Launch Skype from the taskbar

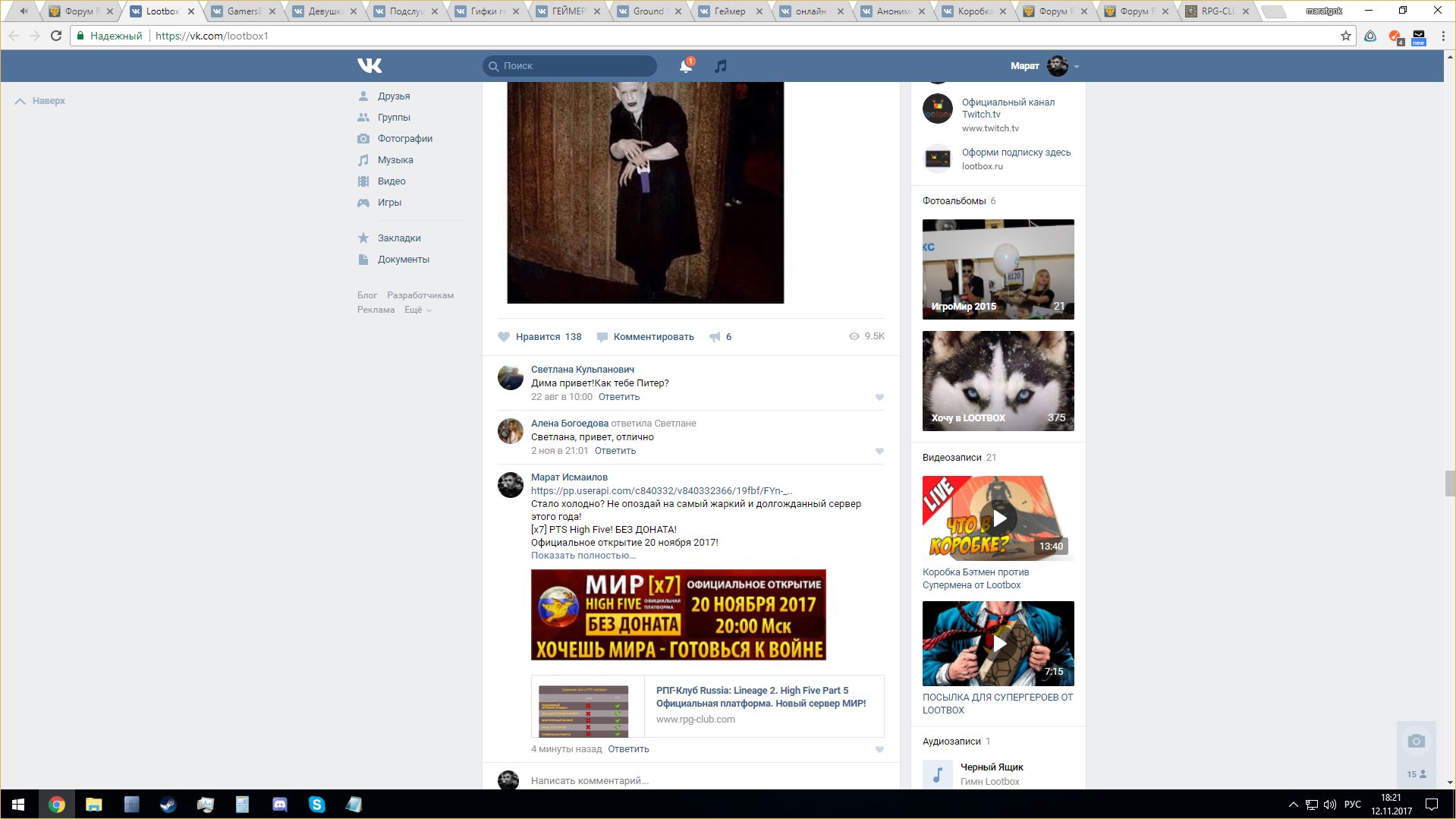click(316, 805)
